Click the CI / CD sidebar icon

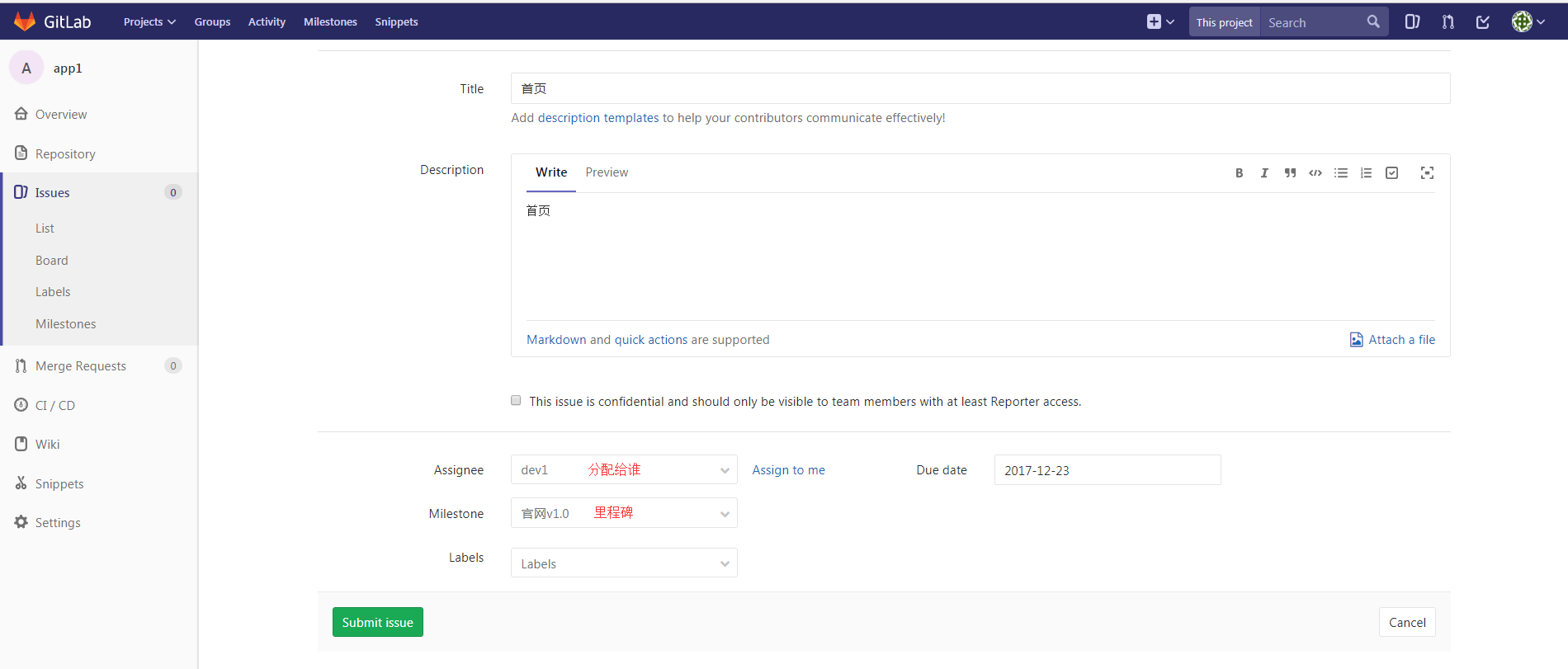point(21,405)
